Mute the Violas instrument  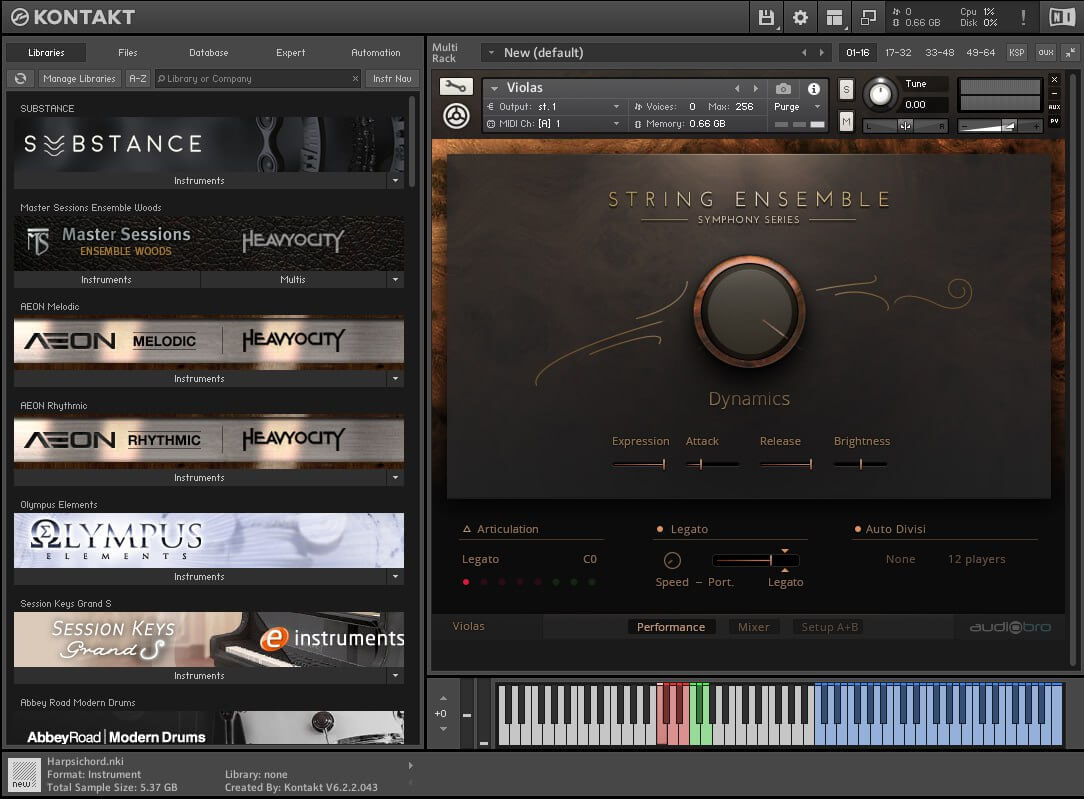click(x=846, y=122)
